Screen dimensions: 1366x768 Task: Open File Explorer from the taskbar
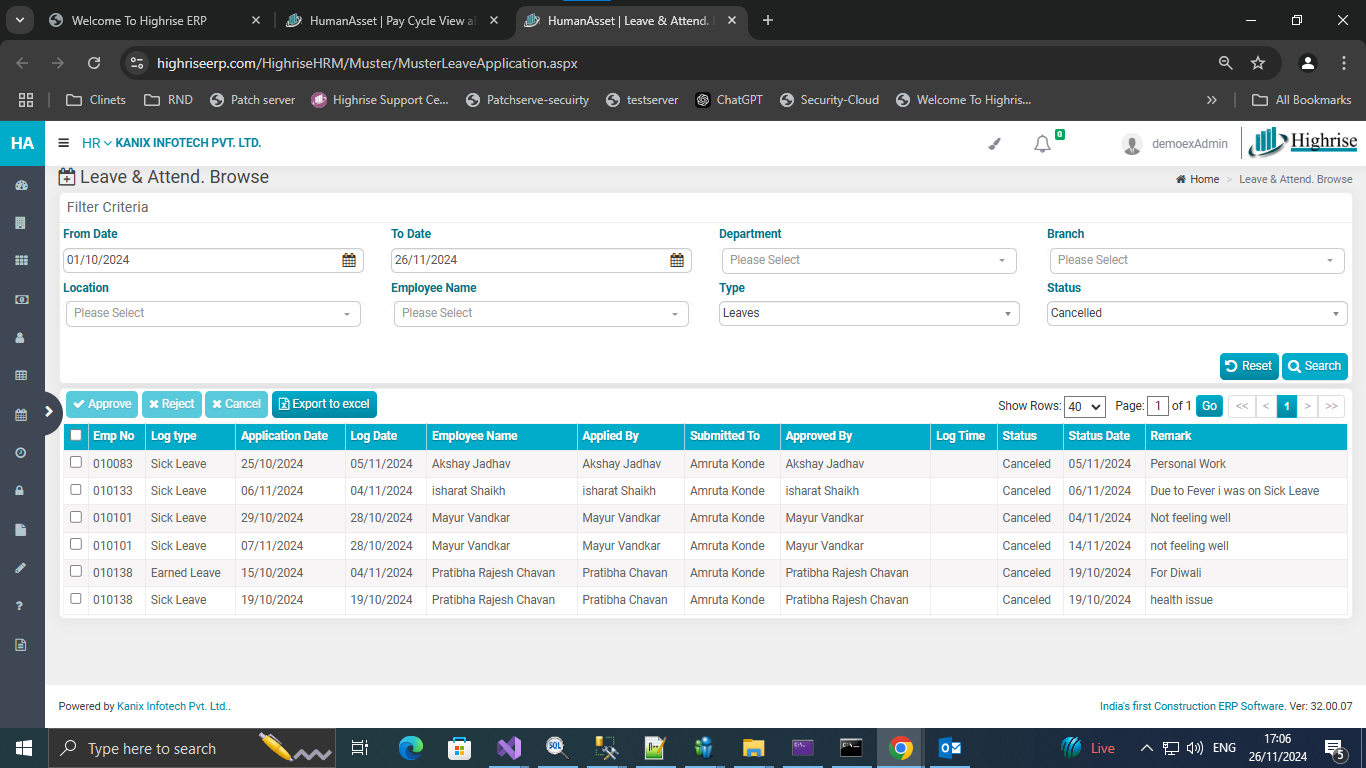753,748
